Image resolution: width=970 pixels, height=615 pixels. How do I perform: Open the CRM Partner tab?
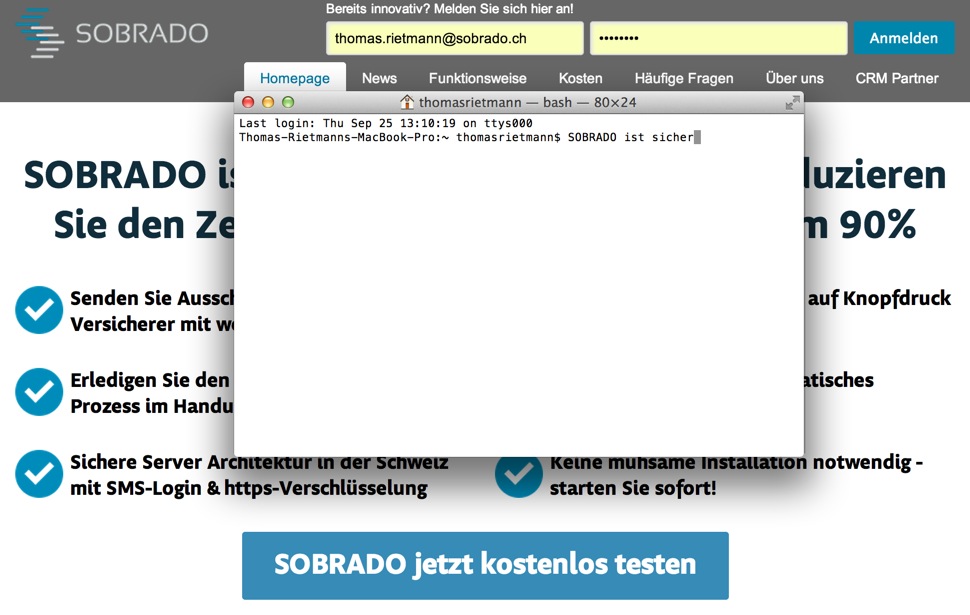[897, 79]
